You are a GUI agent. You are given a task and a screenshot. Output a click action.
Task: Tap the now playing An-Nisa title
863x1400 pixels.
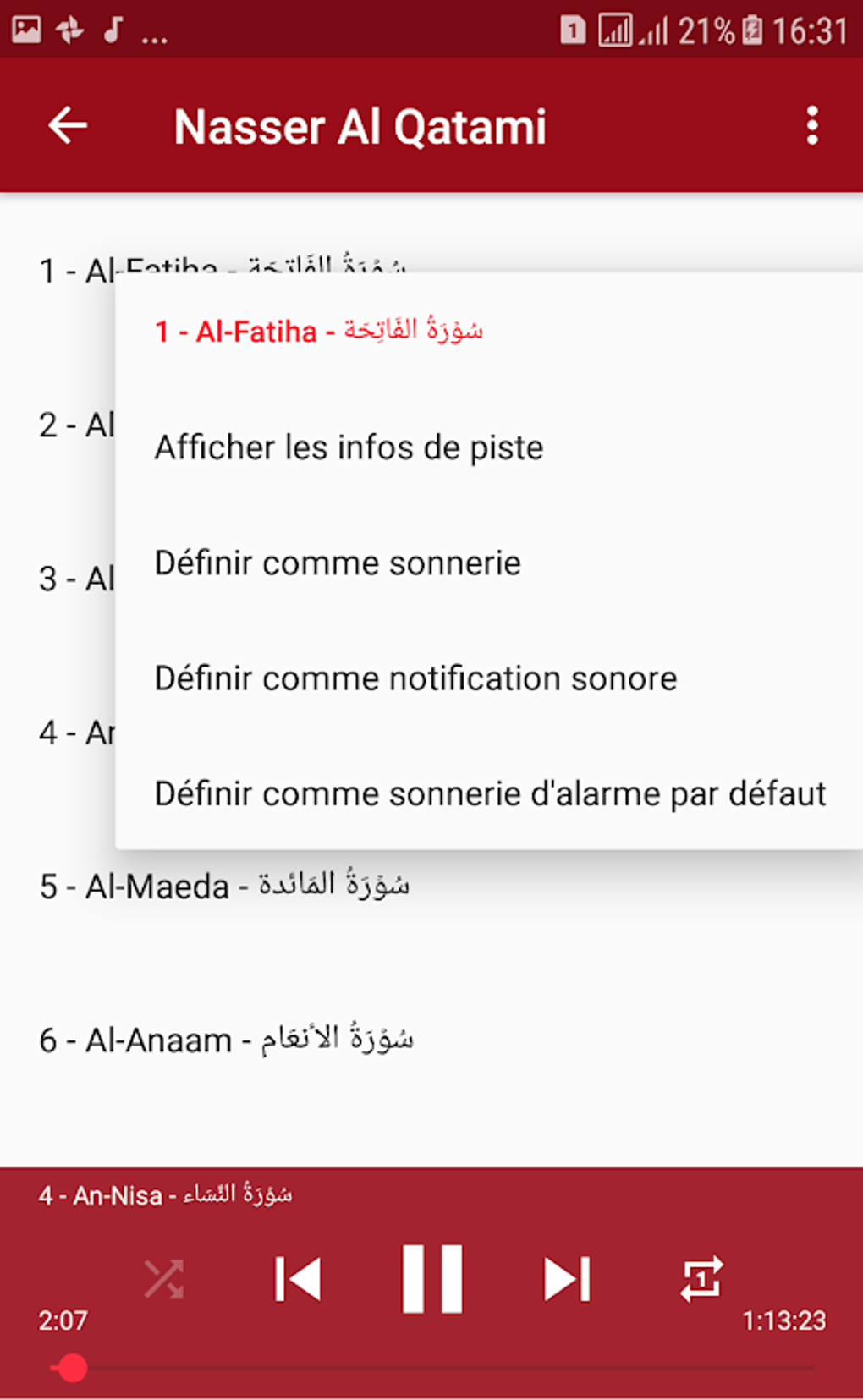point(165,1195)
